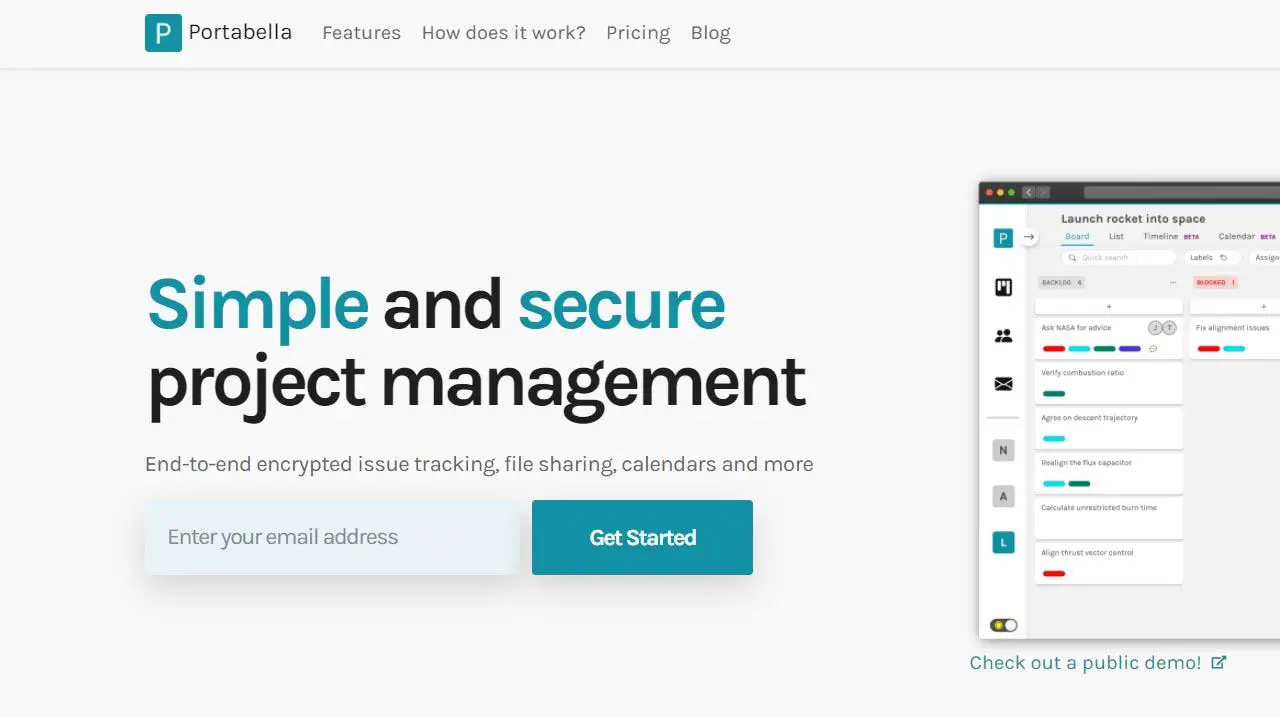Toggle the dark mode switch in sidebar
1280x717 pixels.
tap(1003, 625)
